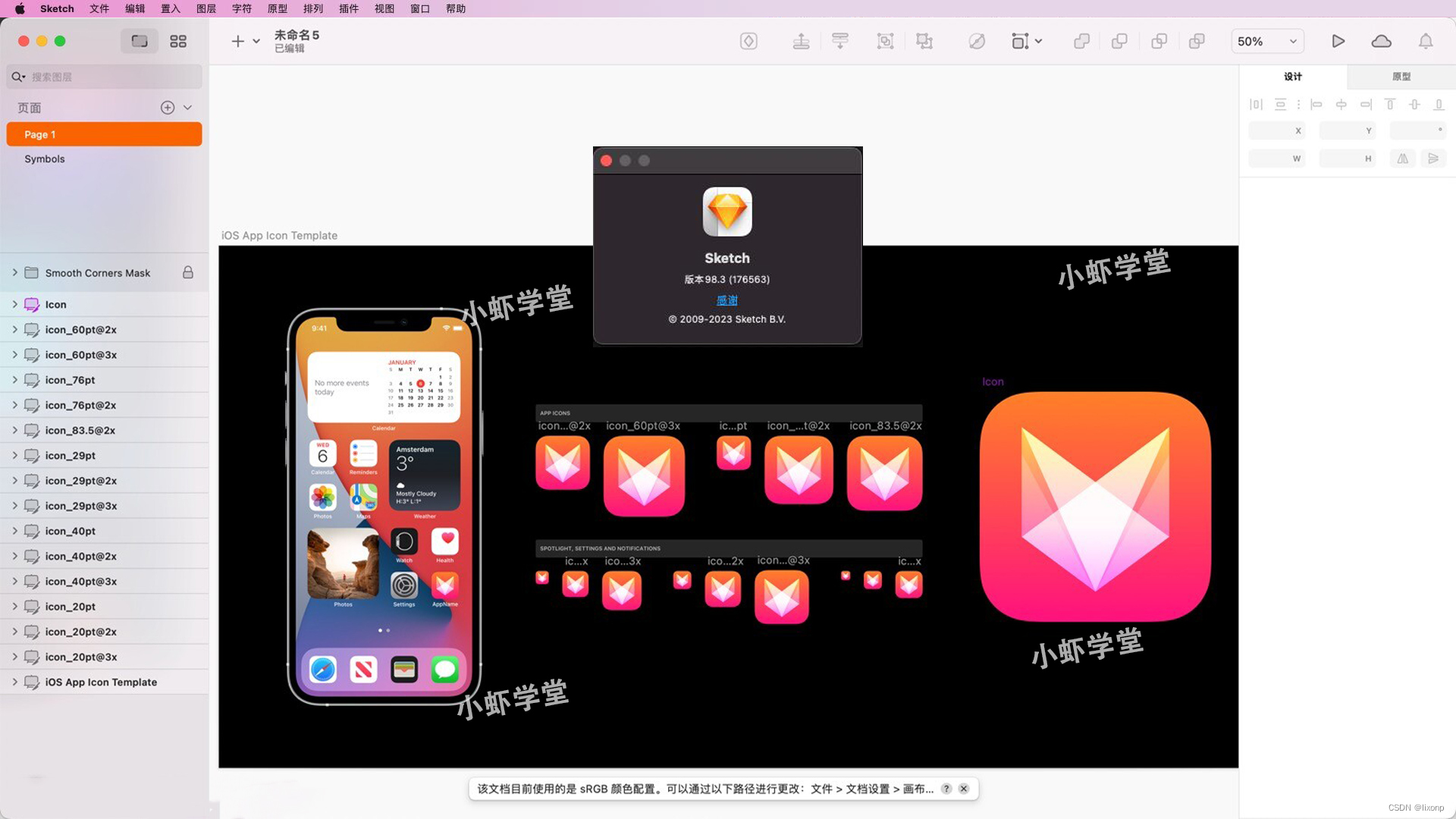The image size is (1456, 819).
Task: Click the Cloud save icon
Action: [1382, 41]
